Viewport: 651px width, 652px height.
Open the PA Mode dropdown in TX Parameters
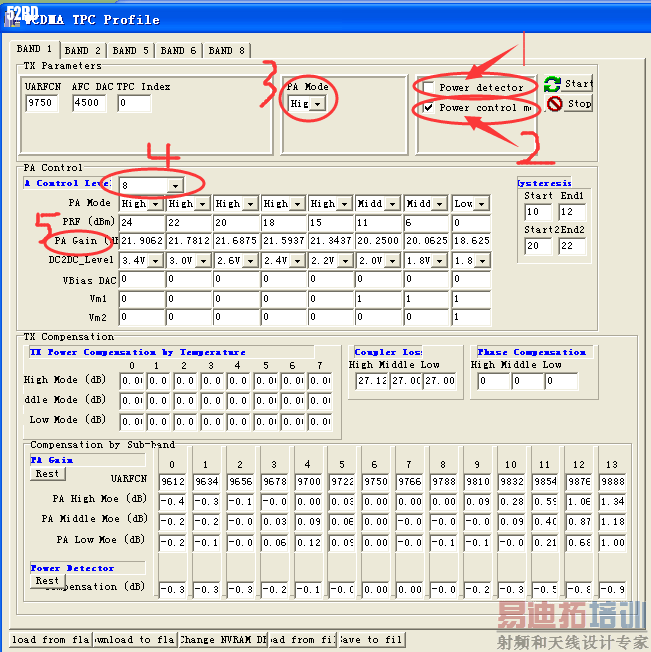[318, 104]
